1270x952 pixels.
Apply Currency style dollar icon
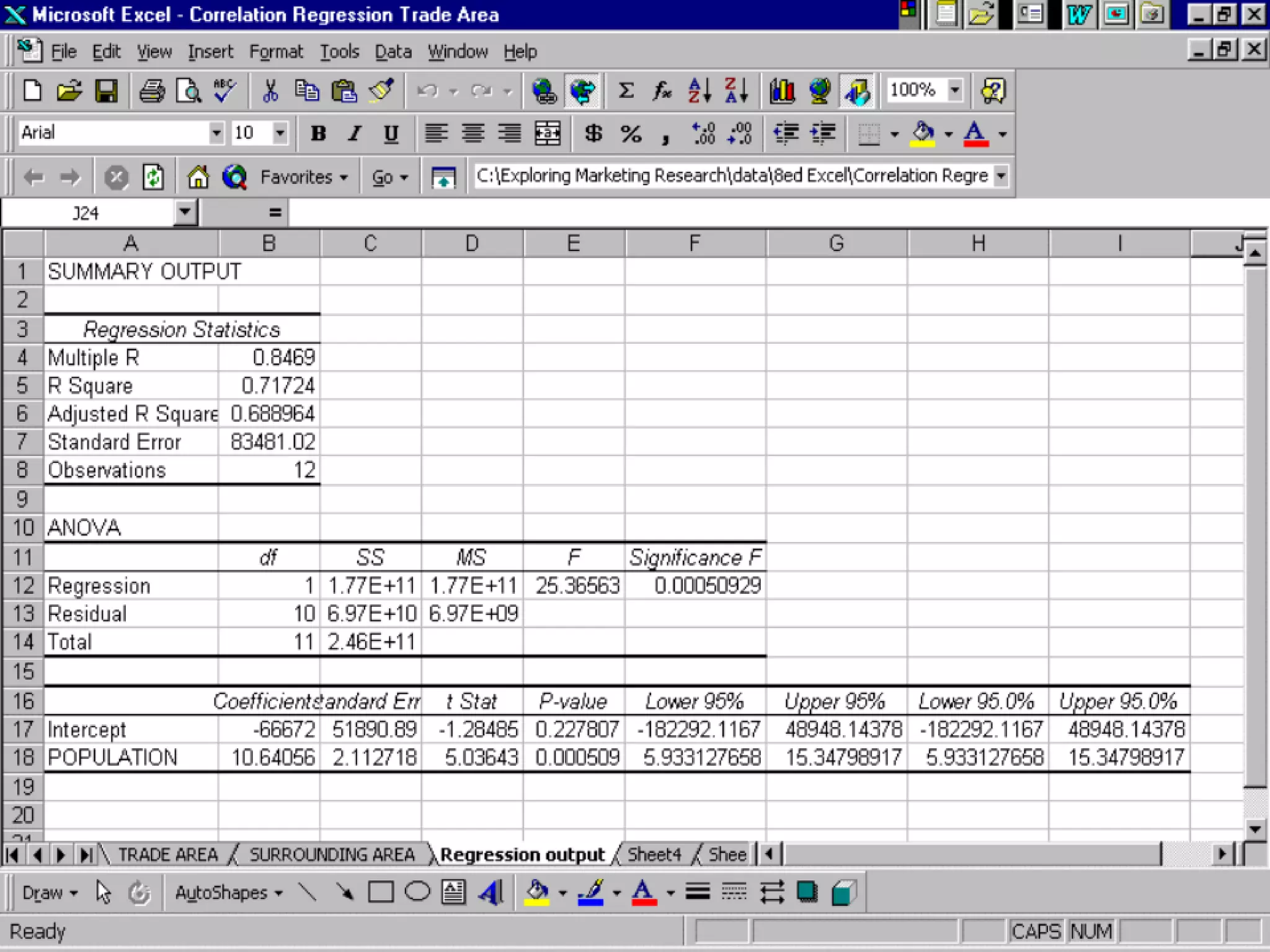(593, 133)
